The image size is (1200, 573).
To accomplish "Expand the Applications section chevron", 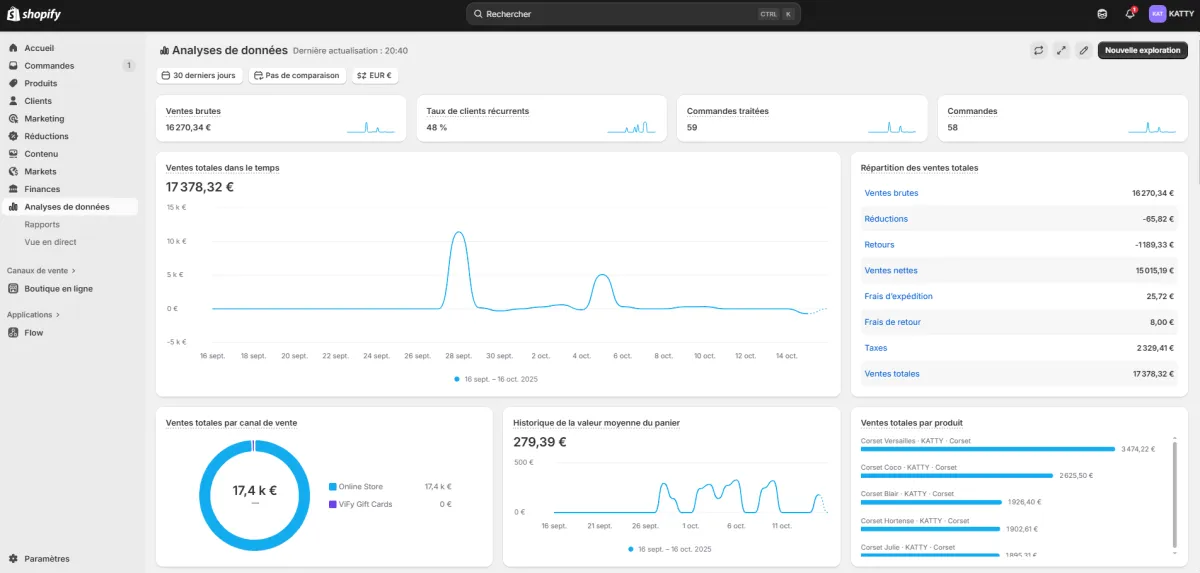I will [58, 314].
